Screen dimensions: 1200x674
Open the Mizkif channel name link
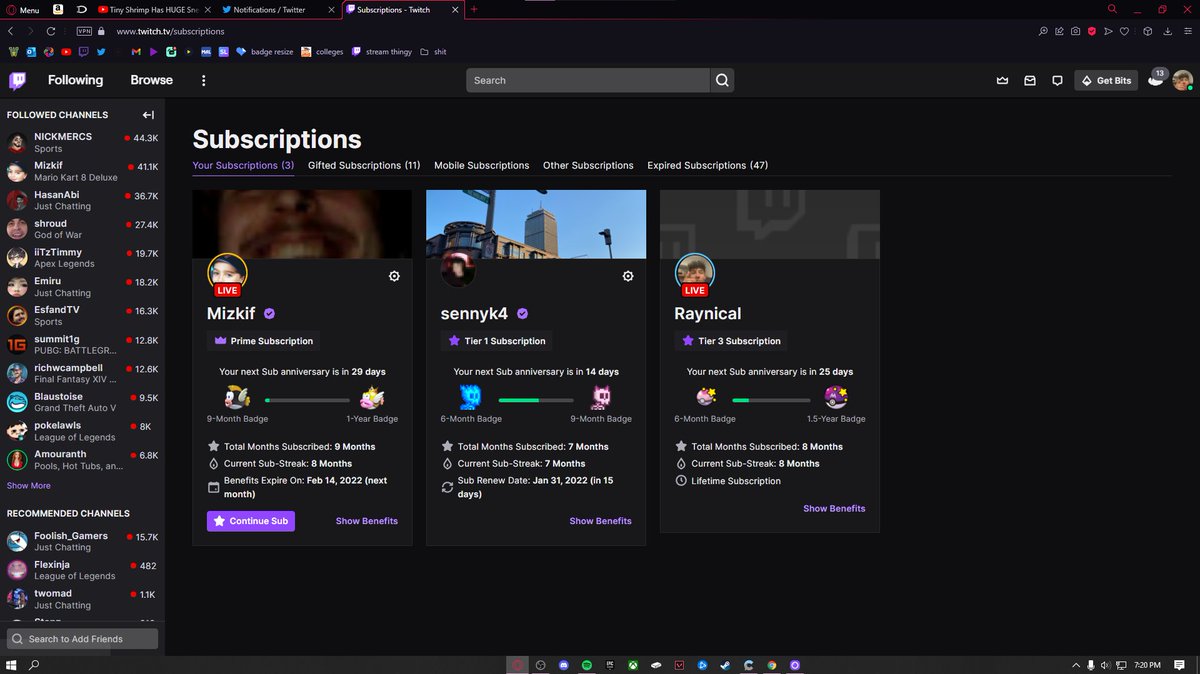pyautogui.click(x=231, y=313)
